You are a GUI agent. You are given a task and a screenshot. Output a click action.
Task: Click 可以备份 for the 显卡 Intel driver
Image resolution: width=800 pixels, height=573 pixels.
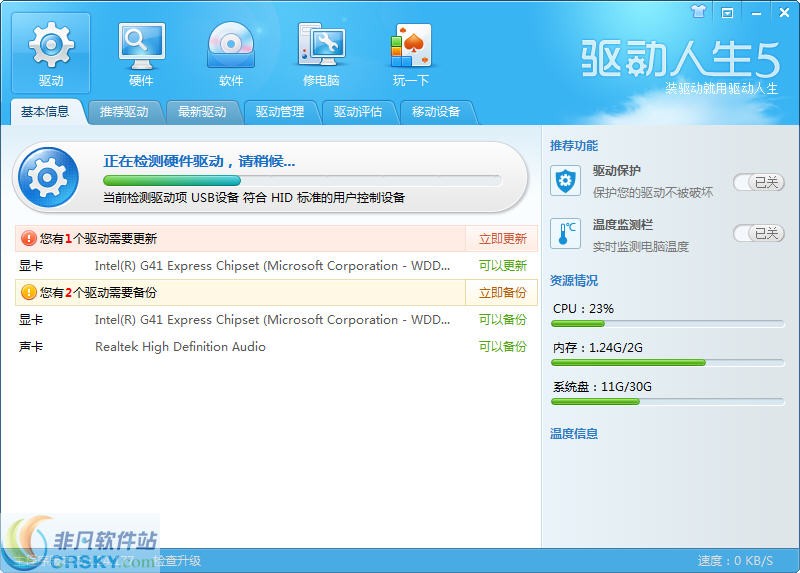503,320
